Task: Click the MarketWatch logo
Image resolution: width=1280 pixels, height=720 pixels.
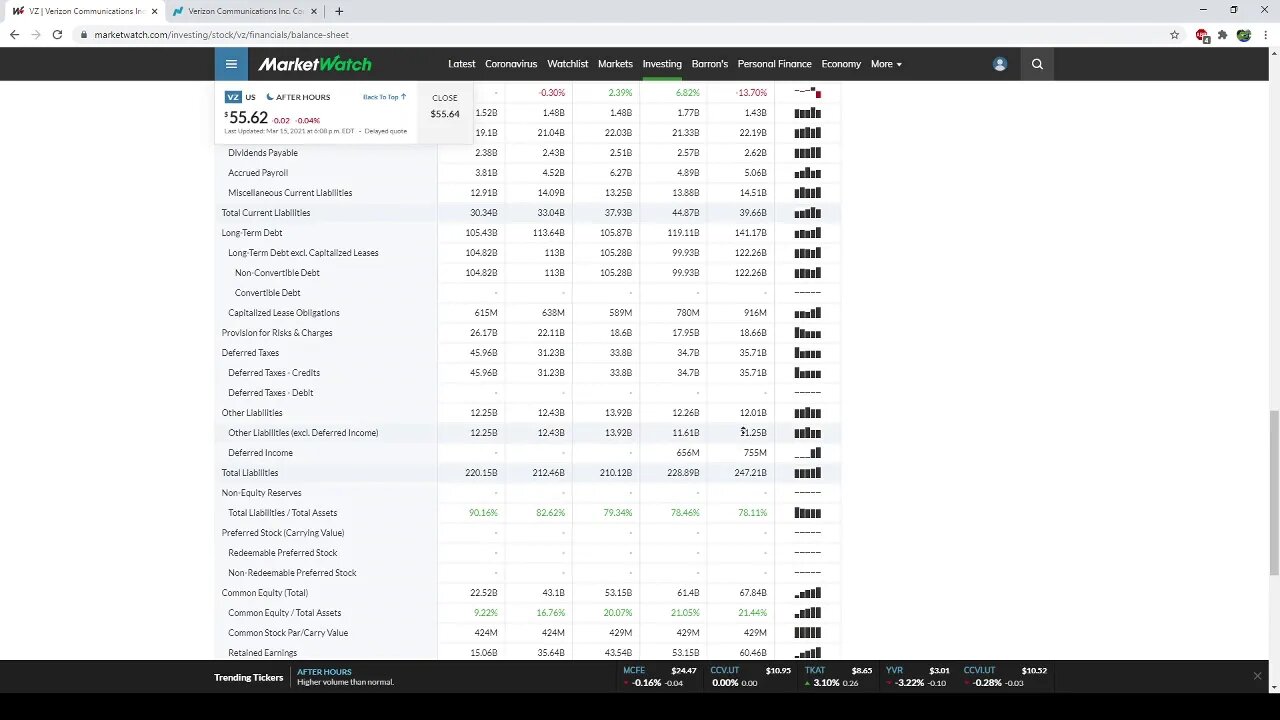Action: (315, 64)
